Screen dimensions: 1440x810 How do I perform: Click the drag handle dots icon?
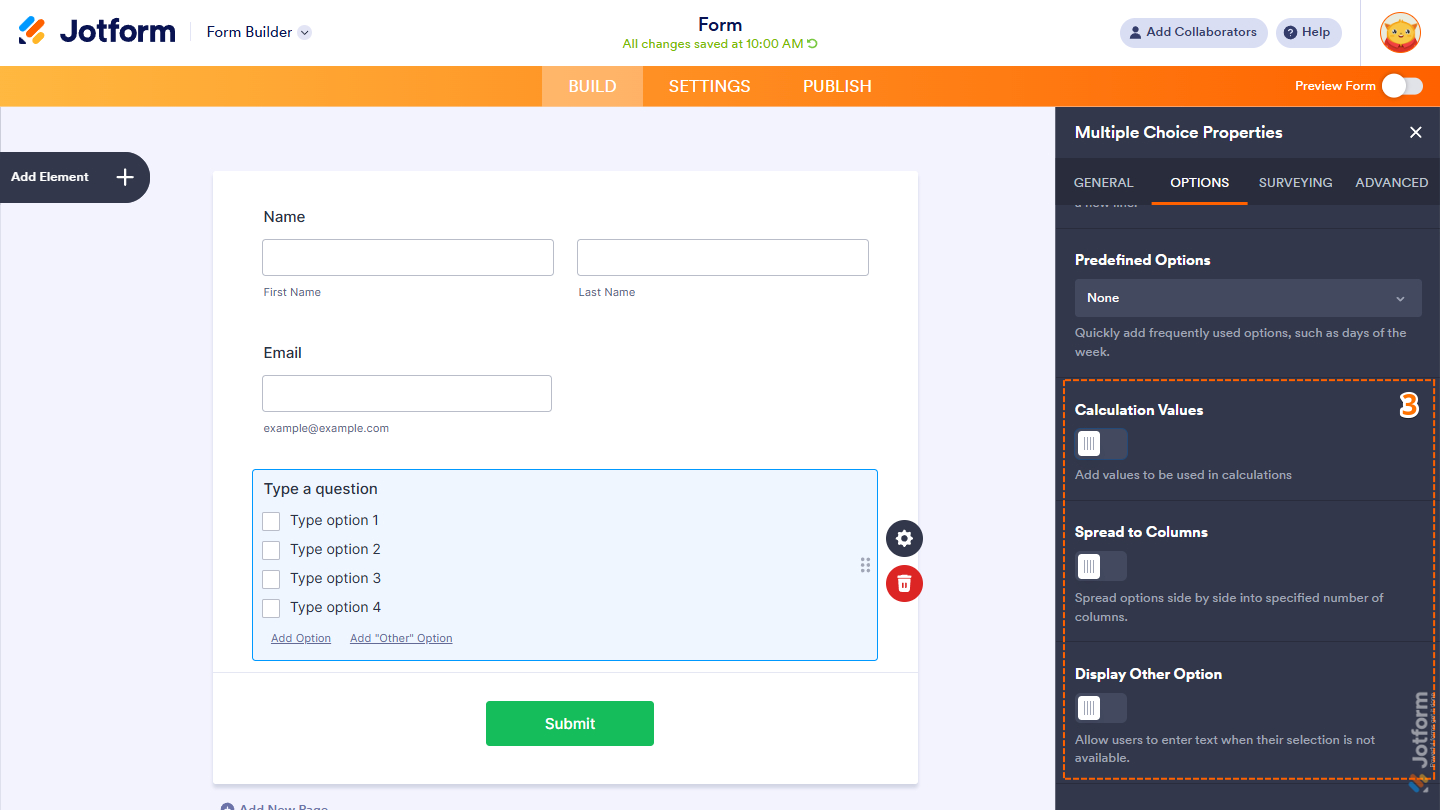point(865,565)
